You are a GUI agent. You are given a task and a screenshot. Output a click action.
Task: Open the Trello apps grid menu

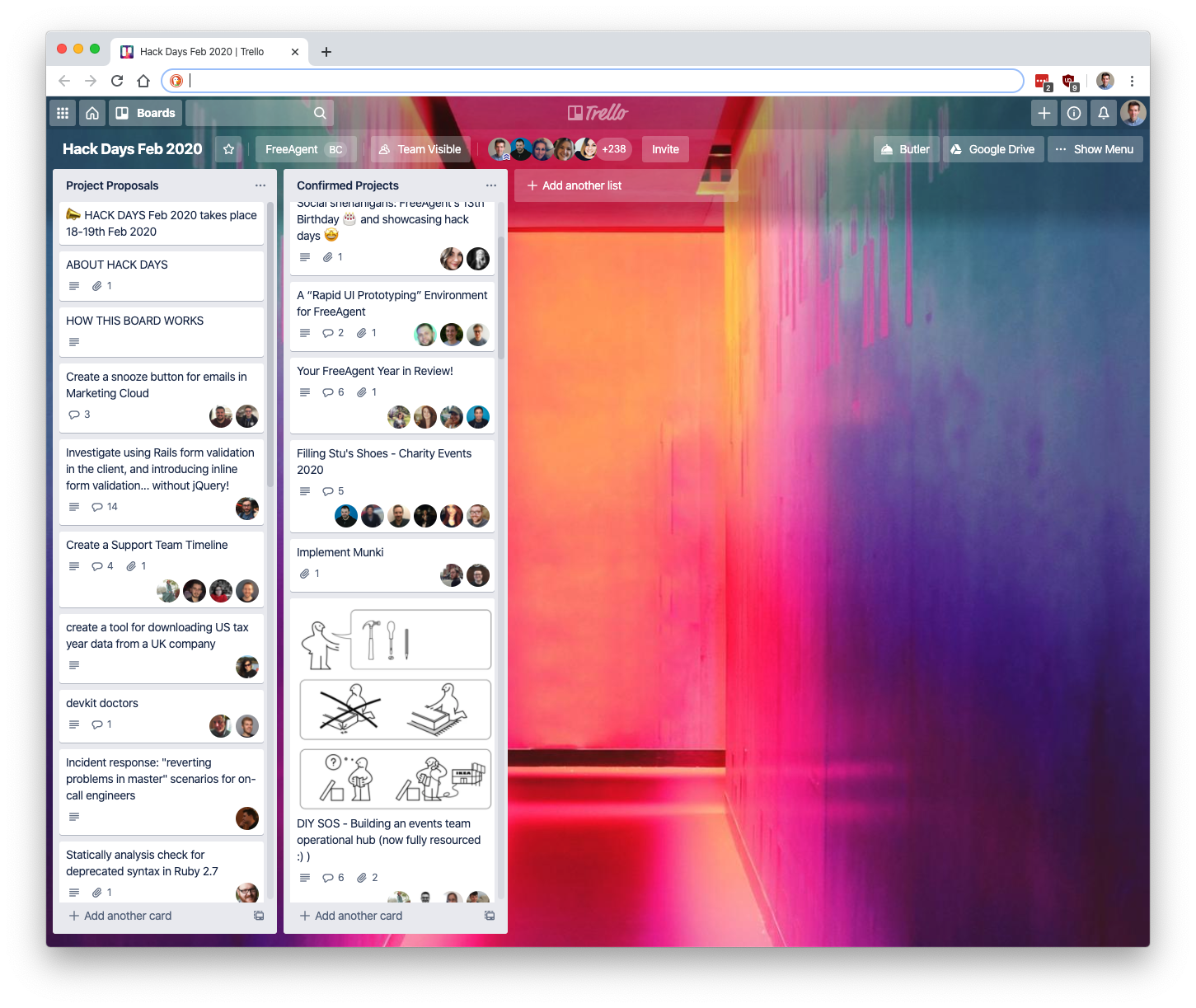coord(63,113)
